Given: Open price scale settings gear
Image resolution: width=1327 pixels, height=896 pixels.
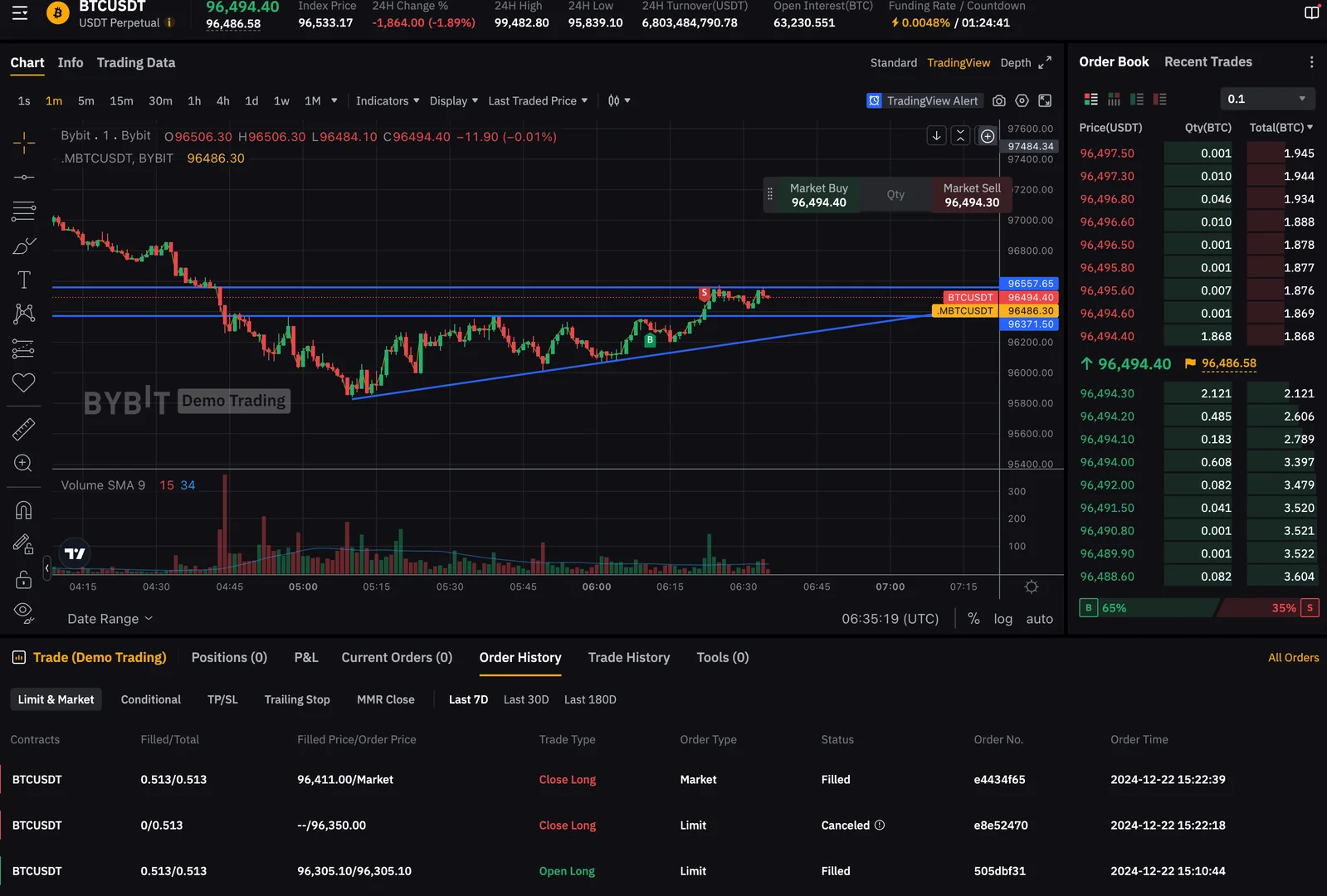Looking at the screenshot, I should pyautogui.click(x=1032, y=587).
